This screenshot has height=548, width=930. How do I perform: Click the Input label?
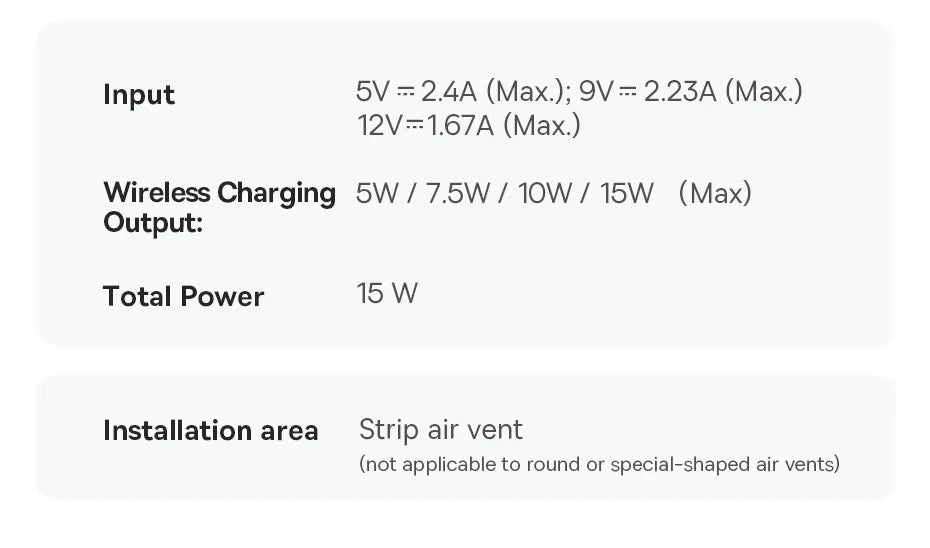(139, 95)
